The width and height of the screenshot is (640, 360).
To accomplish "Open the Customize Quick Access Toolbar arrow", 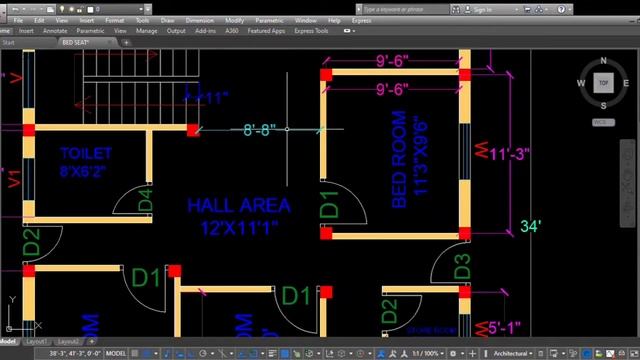I will coord(148,9).
